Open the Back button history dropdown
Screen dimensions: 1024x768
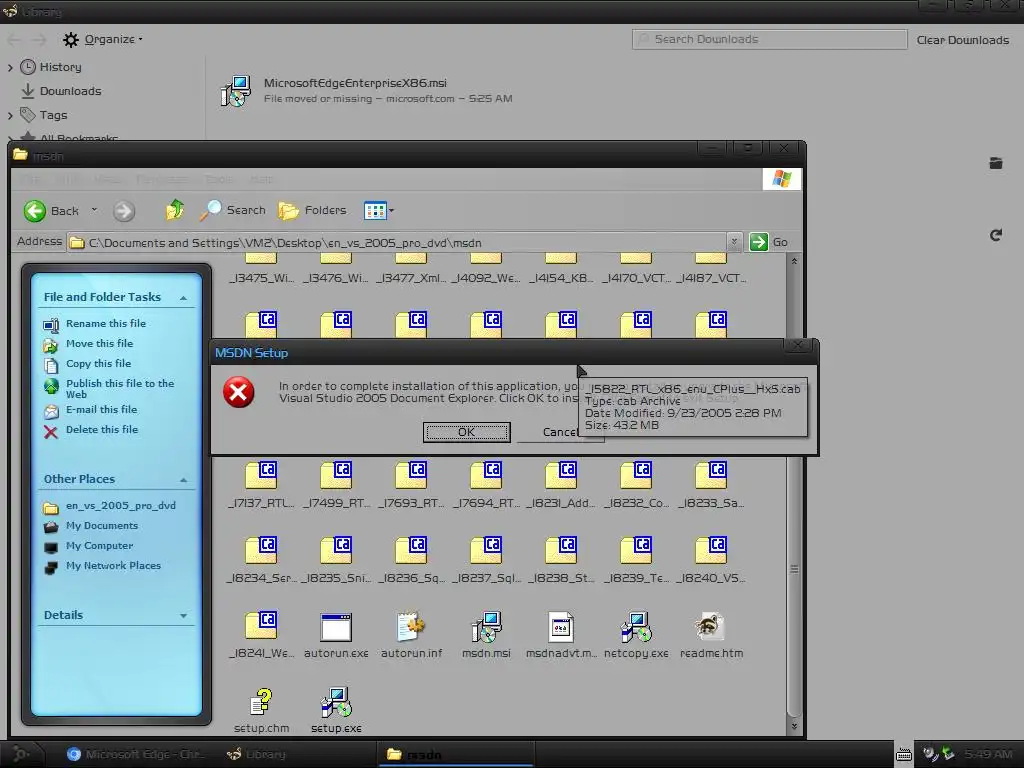[x=94, y=210]
